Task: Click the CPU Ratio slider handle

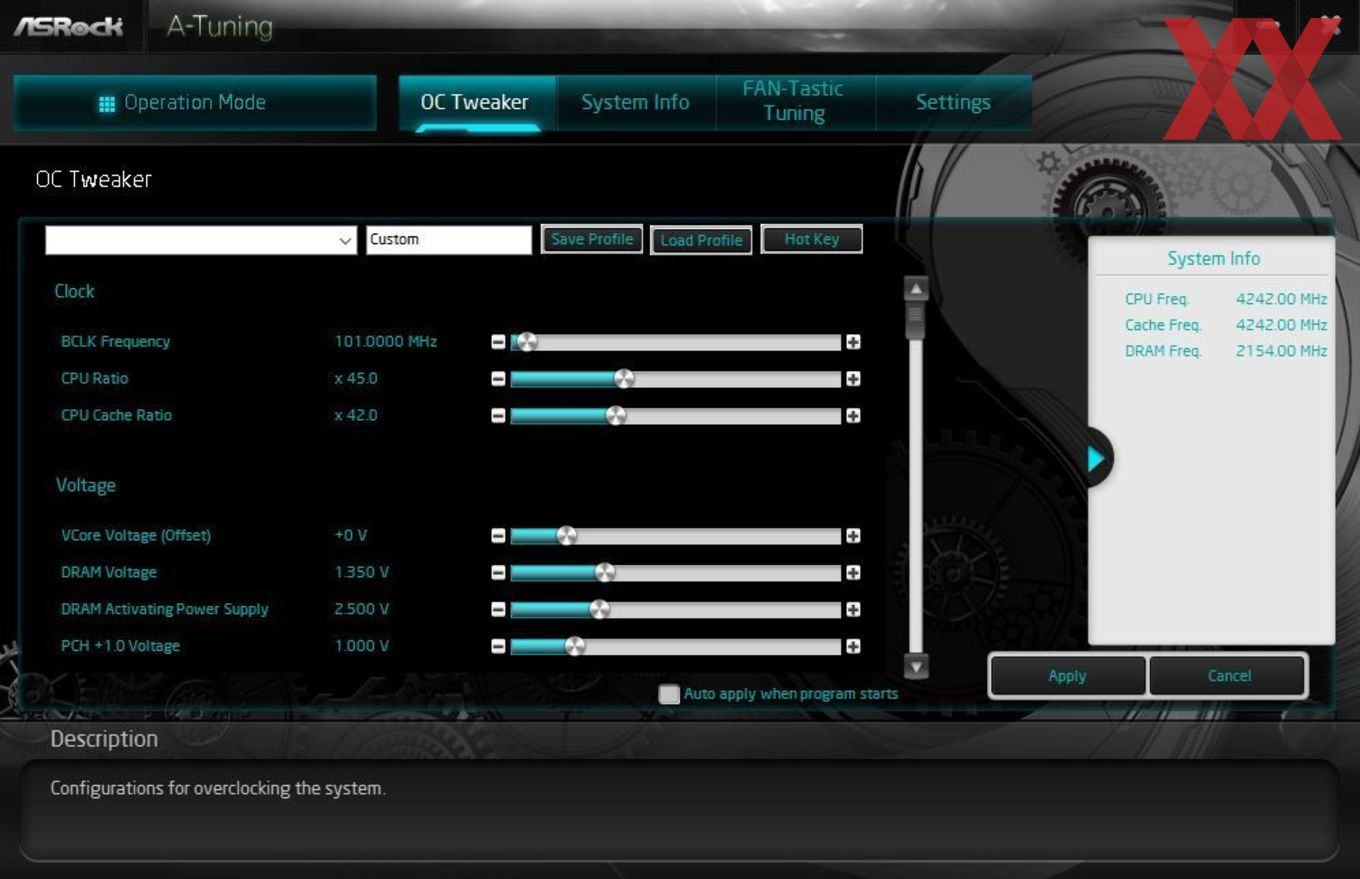Action: pos(624,379)
